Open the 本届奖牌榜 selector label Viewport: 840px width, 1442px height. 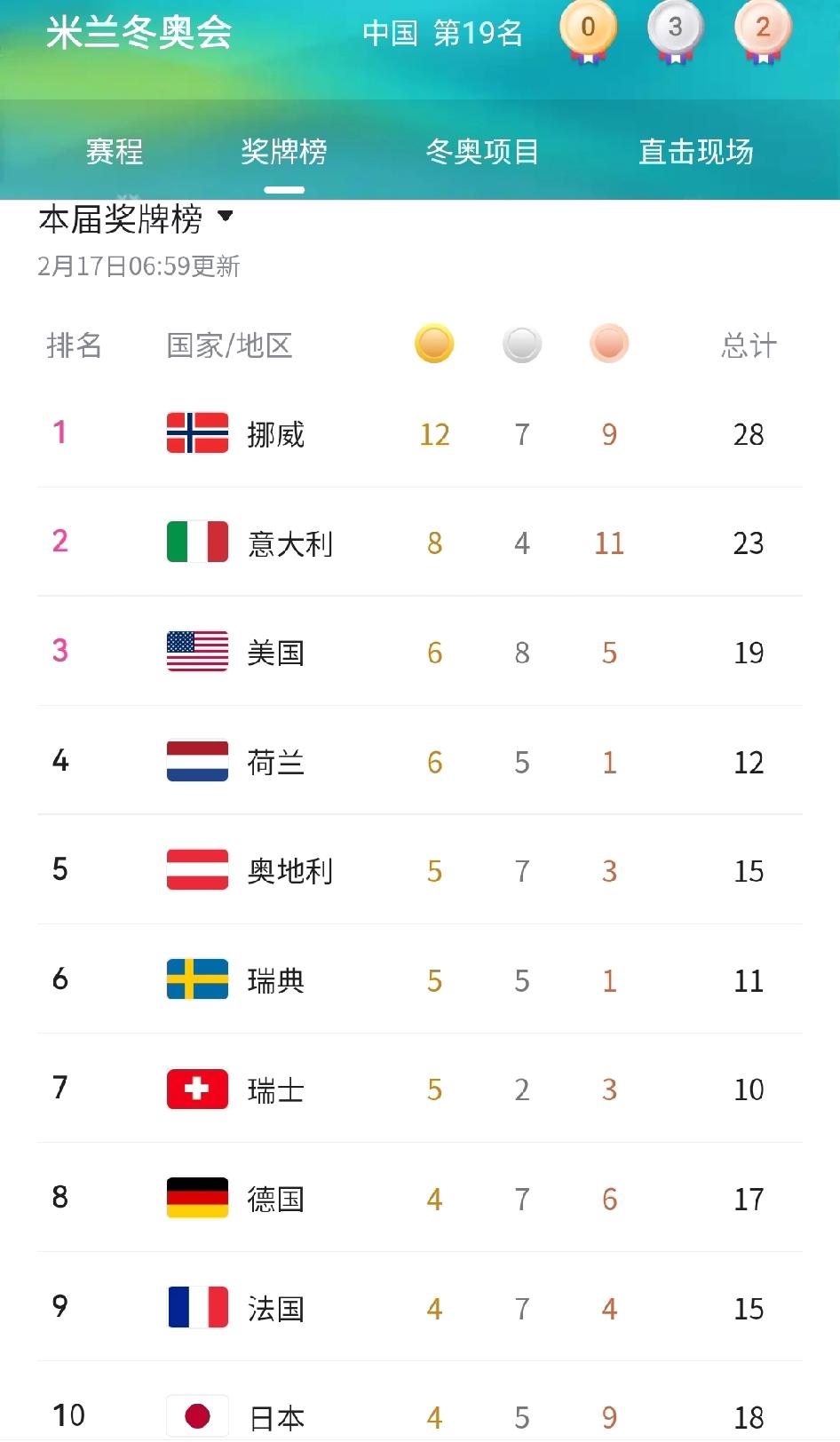click(x=121, y=218)
